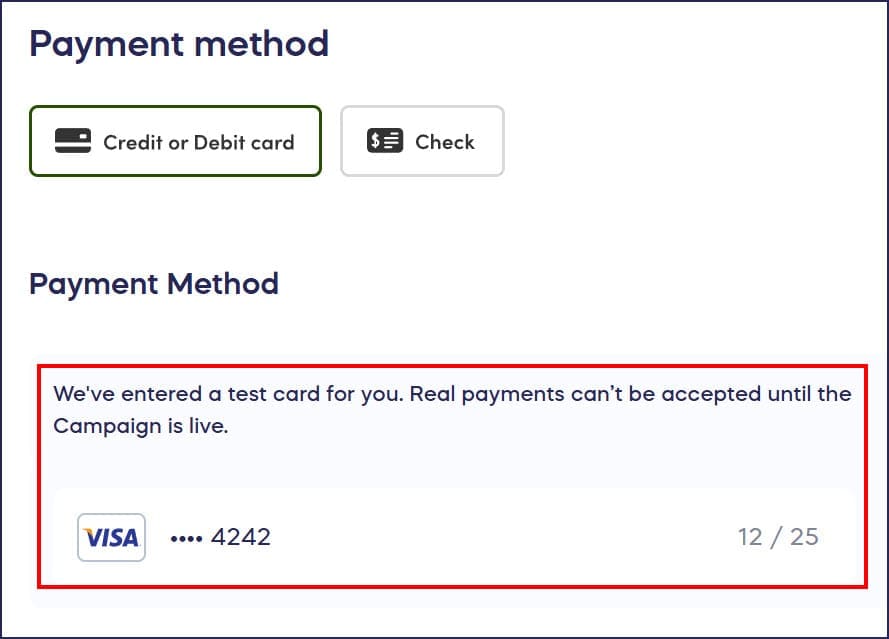Click the masked dots before 4242

(x=186, y=538)
